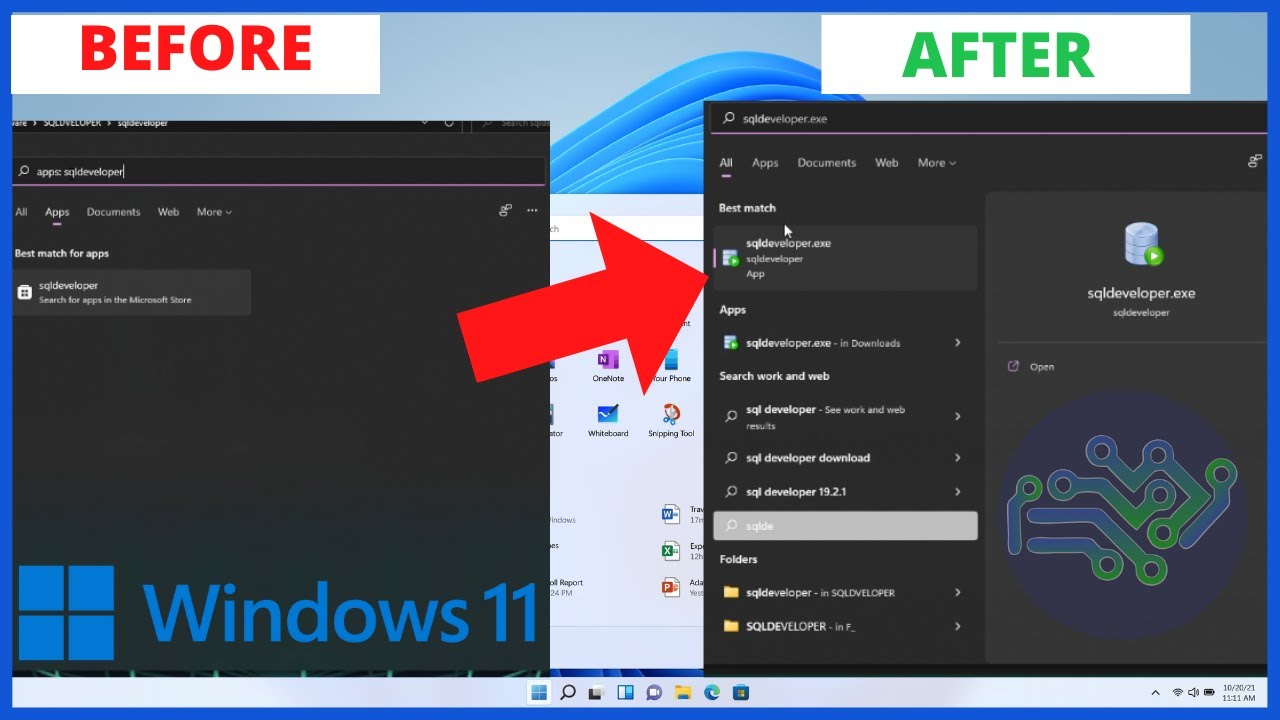Click the large sqldeveloper.exe database icon in preview
The width and height of the screenshot is (1280, 720).
click(1142, 244)
